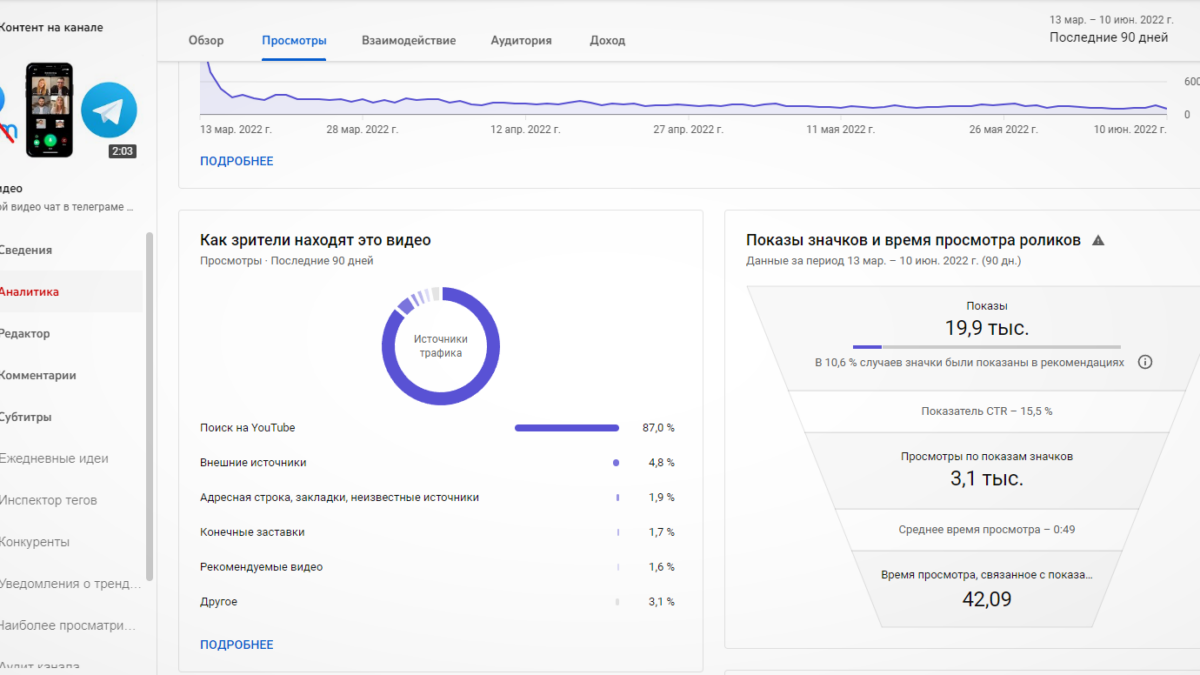This screenshot has width=1200, height=675.
Task: Click Адресная строка, закладки, неизвестные источники row
Action: pos(437,497)
